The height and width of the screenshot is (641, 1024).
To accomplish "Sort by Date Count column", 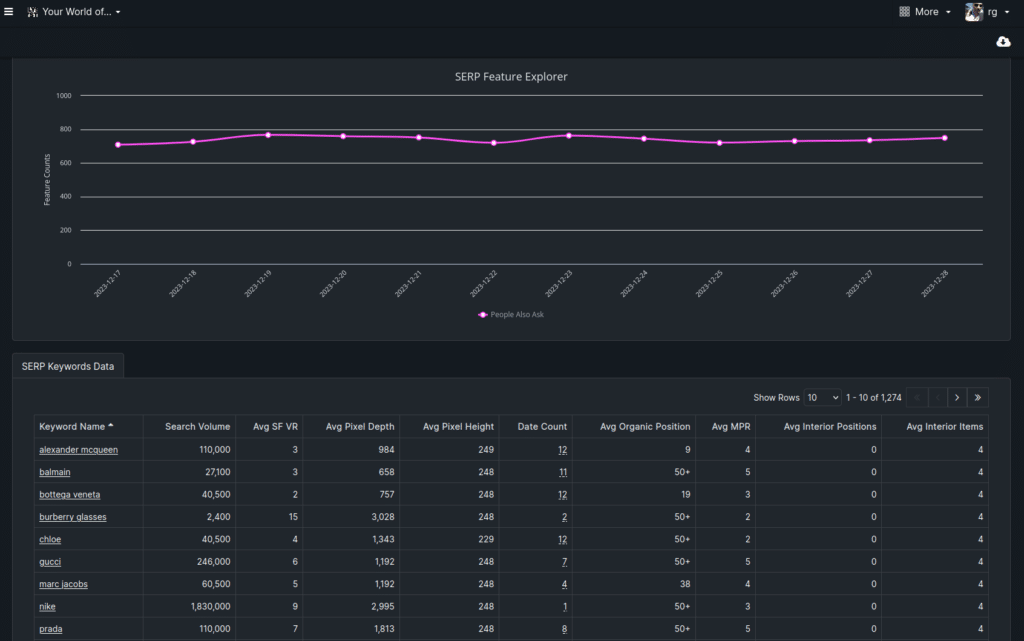I will [542, 426].
